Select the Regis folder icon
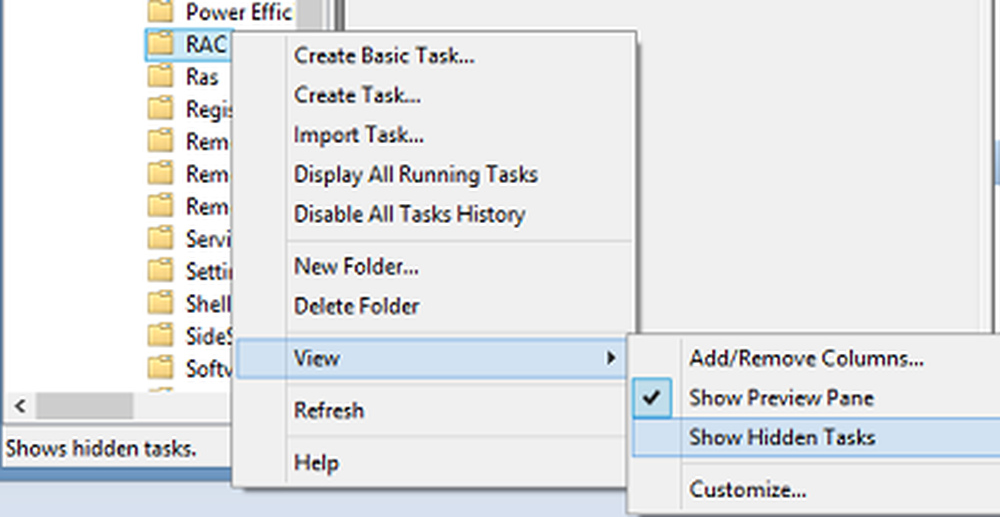 pyautogui.click(x=160, y=109)
